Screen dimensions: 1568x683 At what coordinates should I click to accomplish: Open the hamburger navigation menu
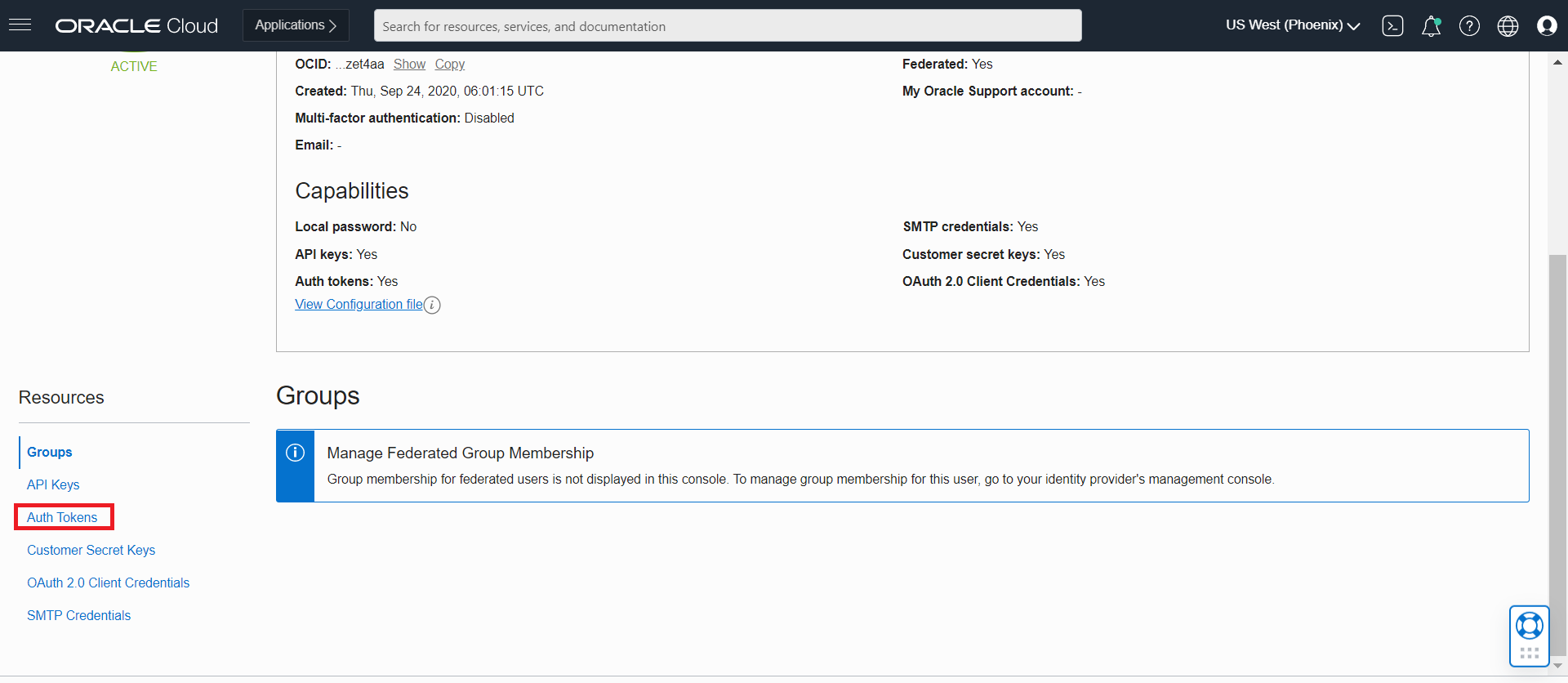pos(20,25)
